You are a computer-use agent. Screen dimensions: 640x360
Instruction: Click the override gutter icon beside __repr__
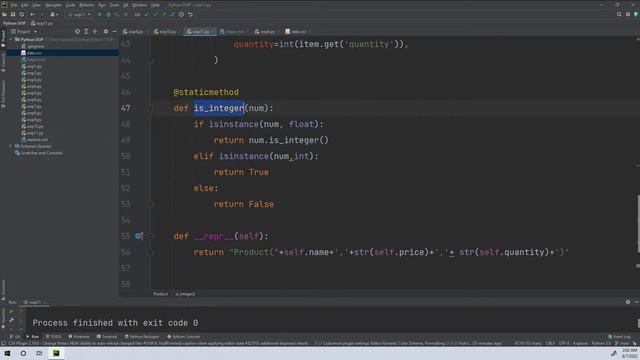pyautogui.click(x=139, y=236)
